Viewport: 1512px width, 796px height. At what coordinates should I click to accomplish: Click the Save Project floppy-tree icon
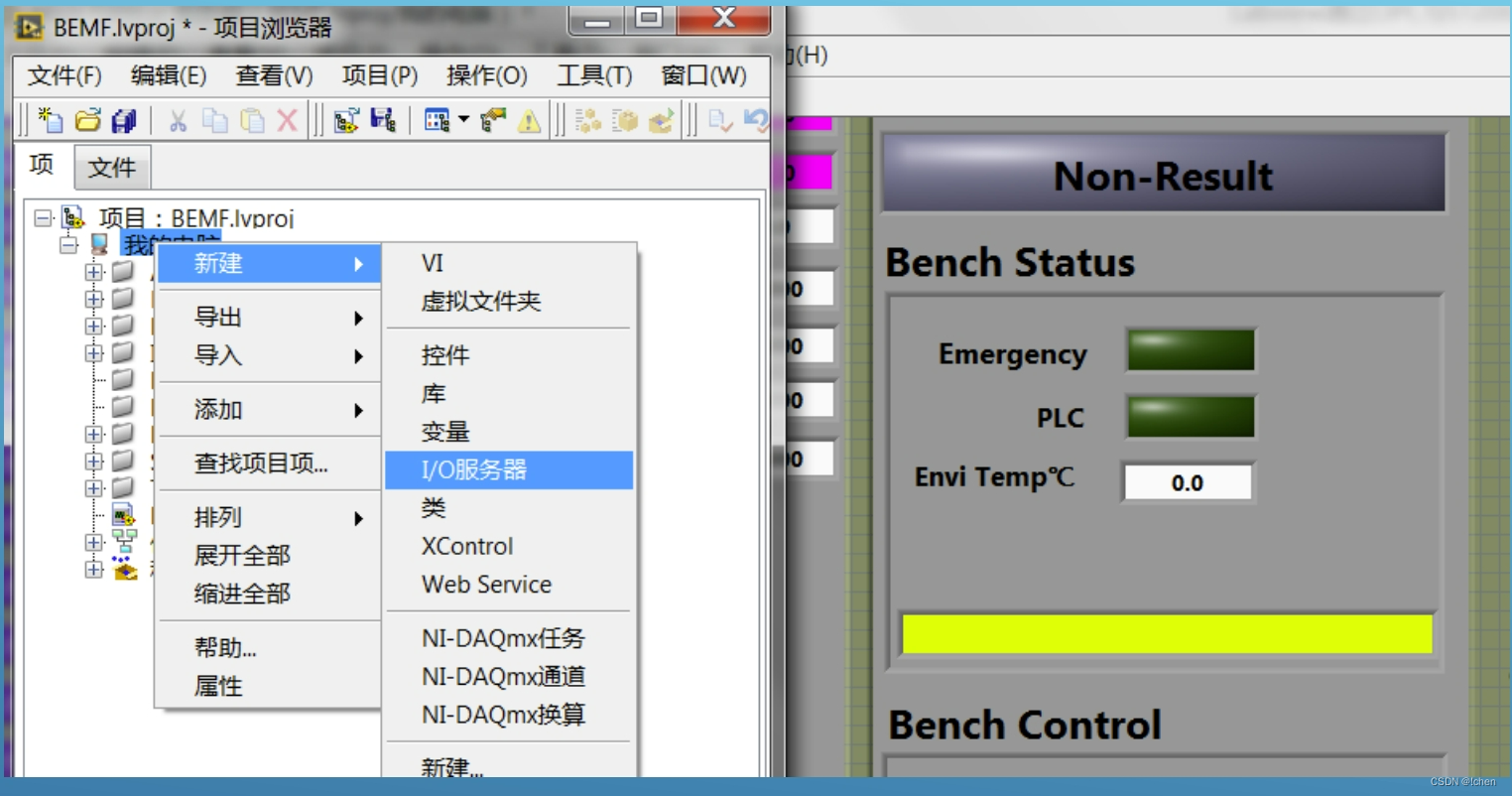383,120
